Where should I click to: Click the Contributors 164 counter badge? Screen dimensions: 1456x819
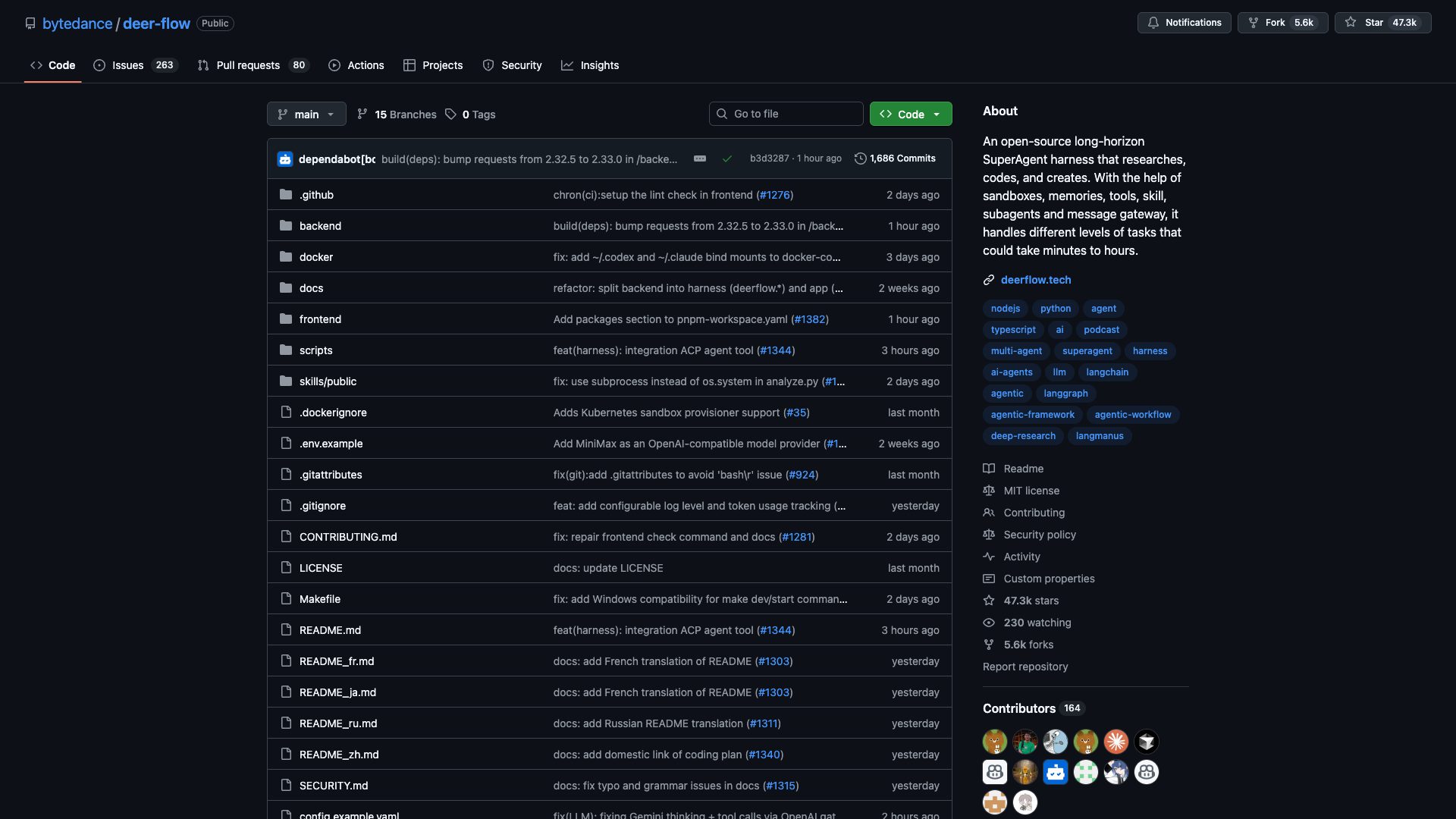[1071, 708]
